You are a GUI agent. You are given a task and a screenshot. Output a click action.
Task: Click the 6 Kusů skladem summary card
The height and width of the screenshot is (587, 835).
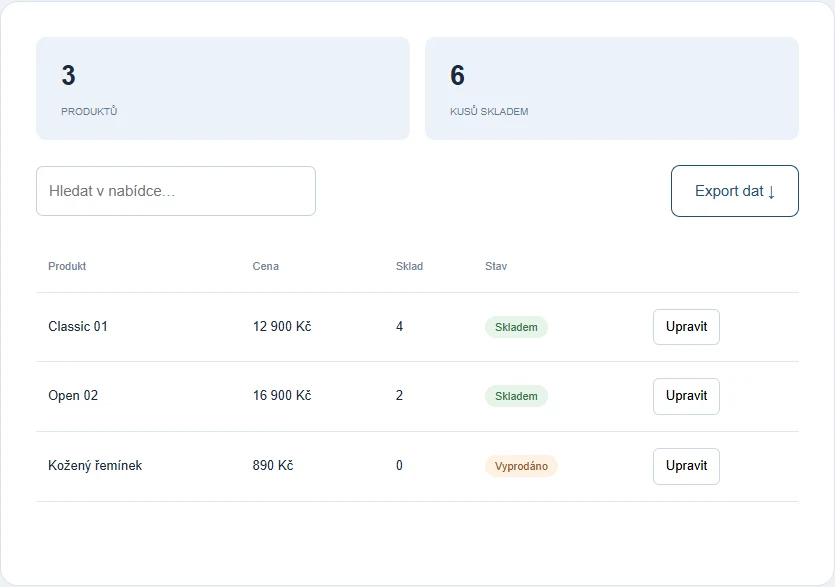[x=611, y=88]
